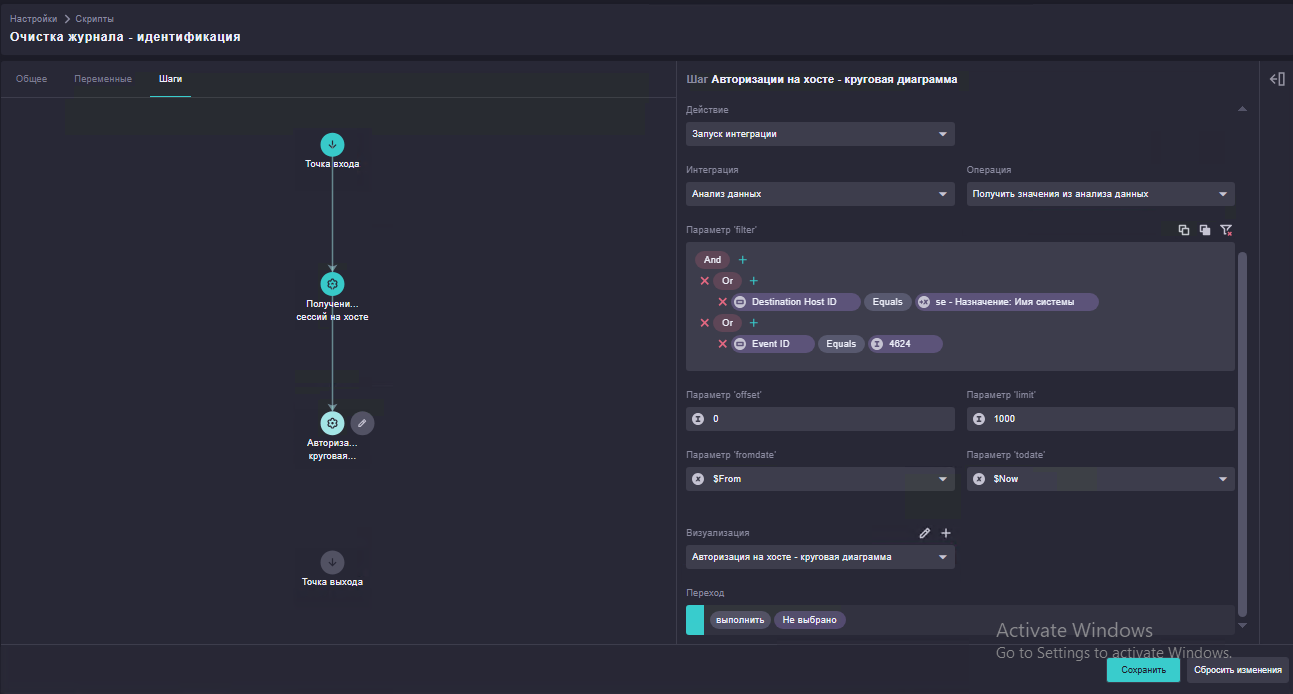Click the copy filter icon

click(1184, 230)
